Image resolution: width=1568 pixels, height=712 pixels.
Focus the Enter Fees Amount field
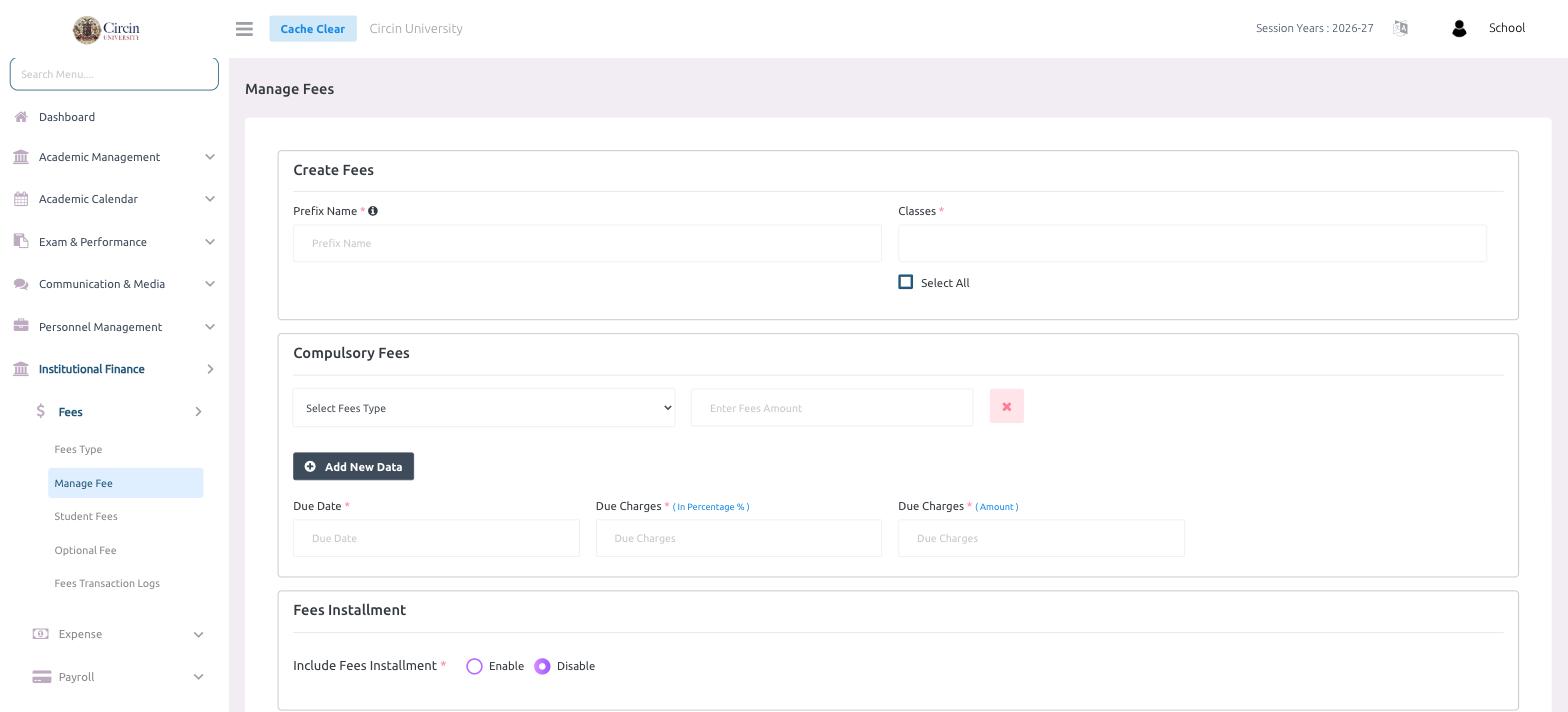click(832, 408)
